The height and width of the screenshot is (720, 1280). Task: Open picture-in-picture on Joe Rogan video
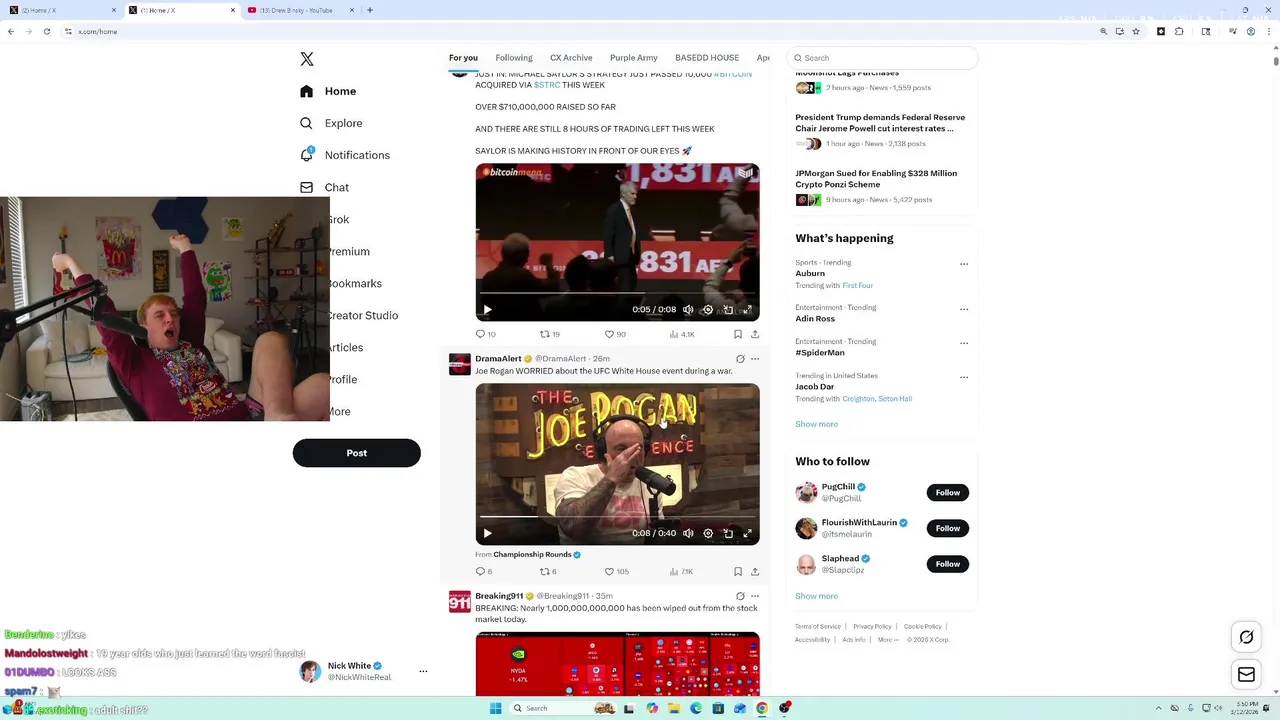click(728, 533)
